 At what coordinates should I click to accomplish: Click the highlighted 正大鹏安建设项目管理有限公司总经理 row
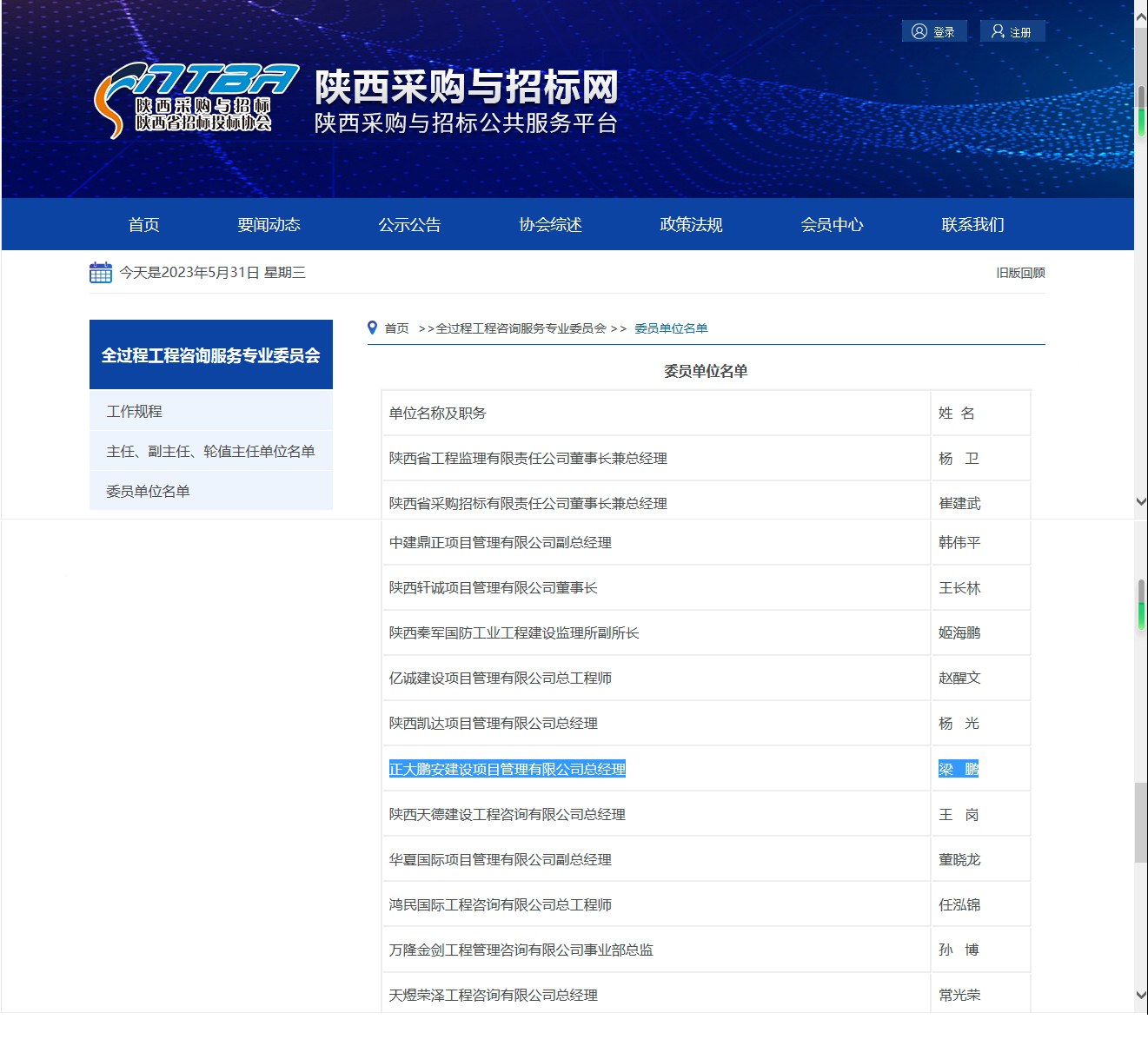pos(508,770)
